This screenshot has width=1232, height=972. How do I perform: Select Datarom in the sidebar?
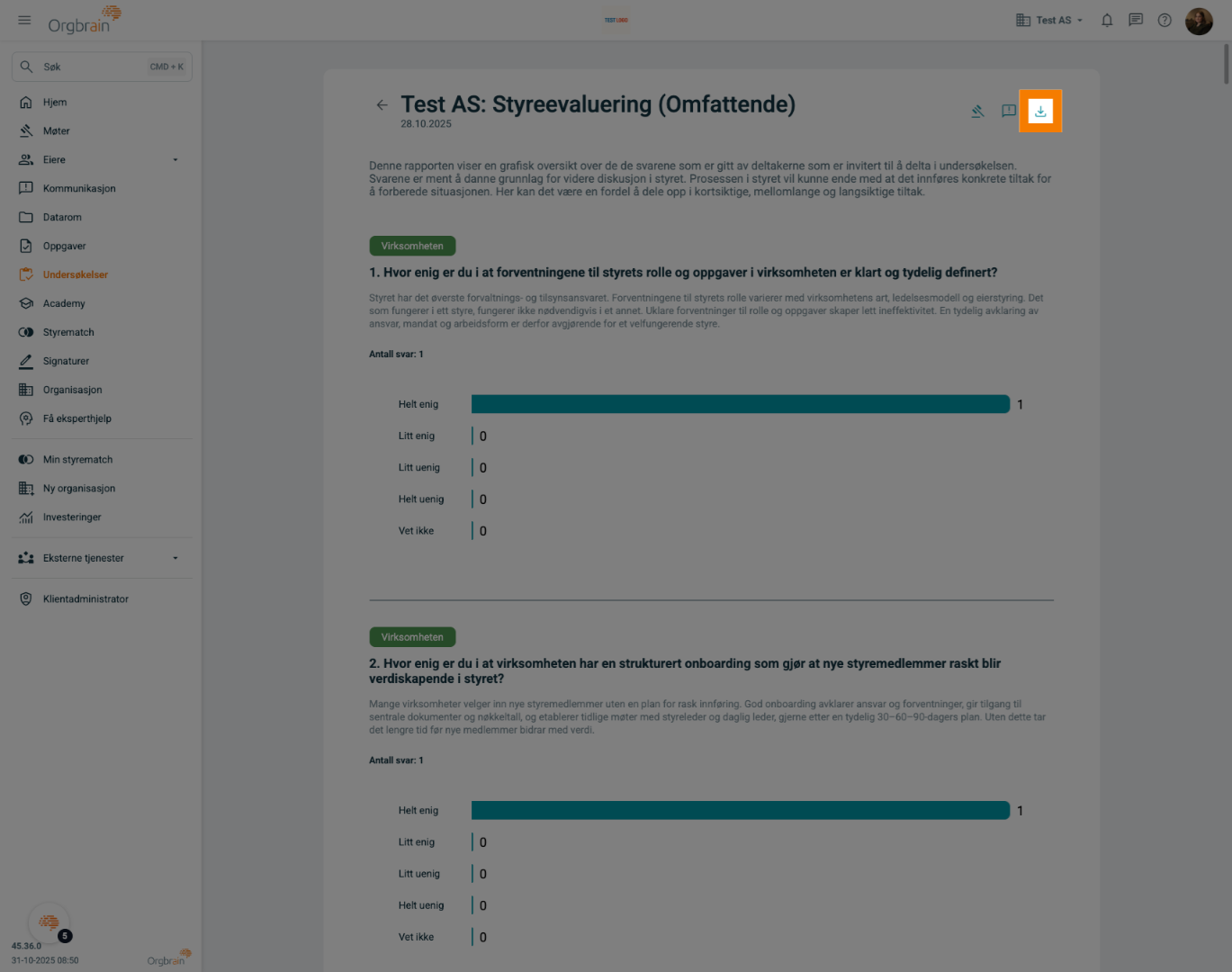tap(62, 218)
